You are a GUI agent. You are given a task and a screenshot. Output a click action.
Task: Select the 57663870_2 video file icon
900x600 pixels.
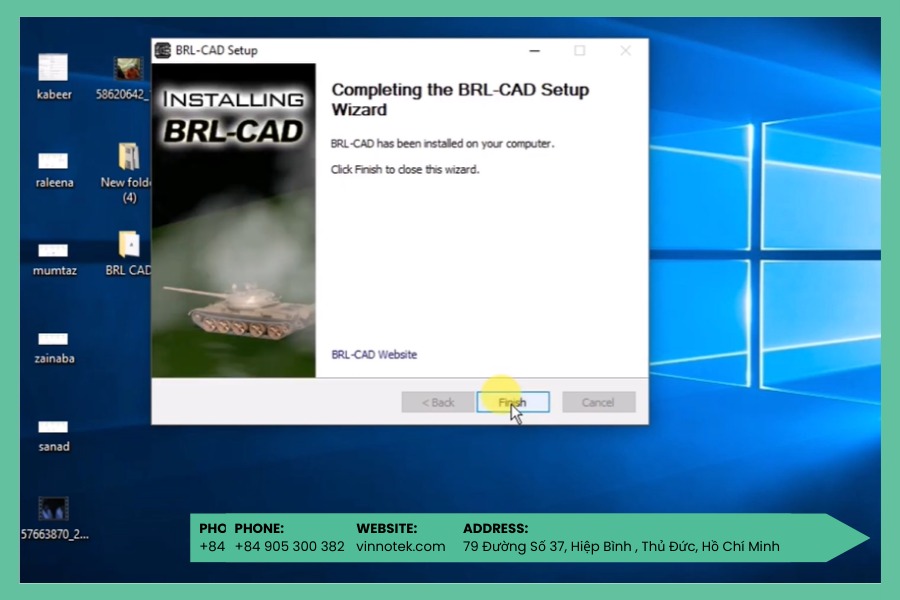tap(54, 518)
